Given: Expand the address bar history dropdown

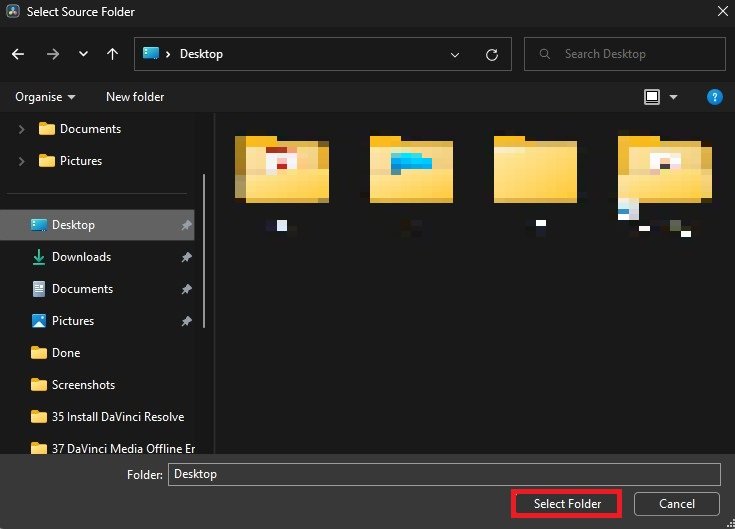Looking at the screenshot, I should (455, 54).
